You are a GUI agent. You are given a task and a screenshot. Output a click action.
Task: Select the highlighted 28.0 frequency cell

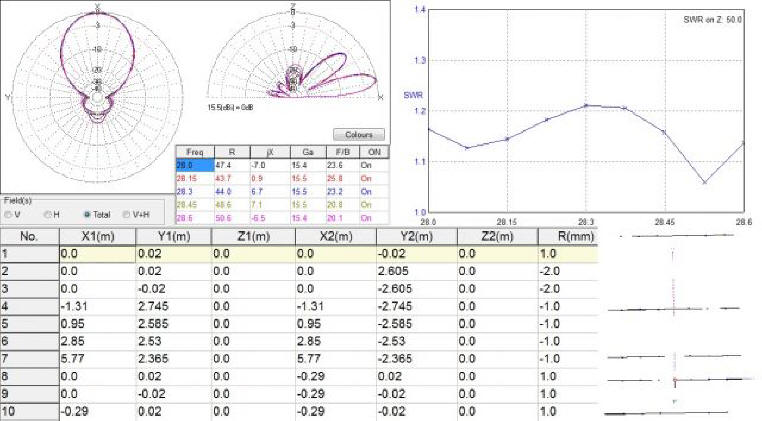[x=195, y=165]
